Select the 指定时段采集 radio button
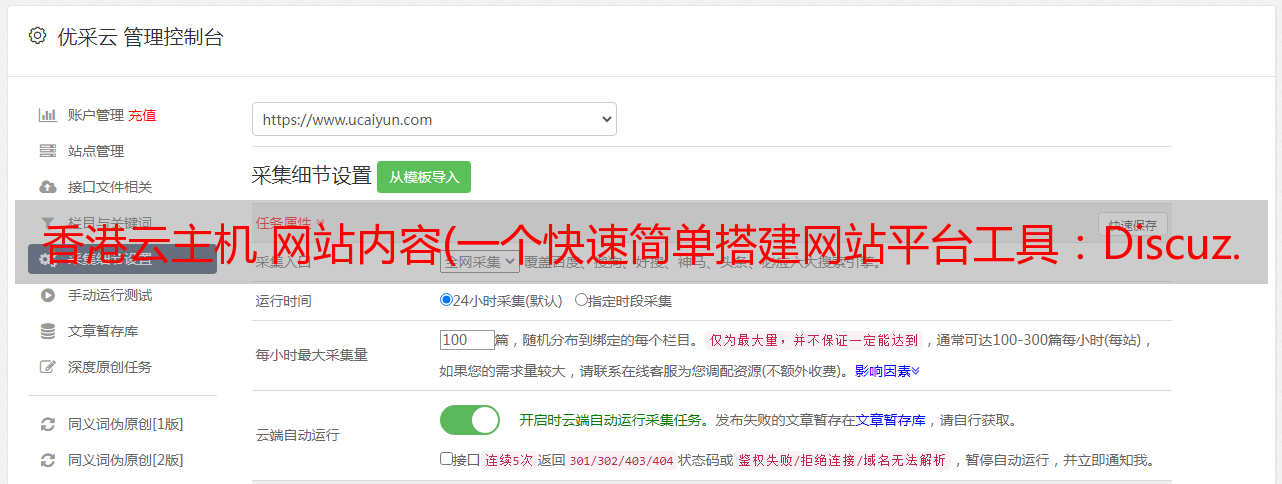The image size is (1282, 484). pyautogui.click(x=581, y=300)
